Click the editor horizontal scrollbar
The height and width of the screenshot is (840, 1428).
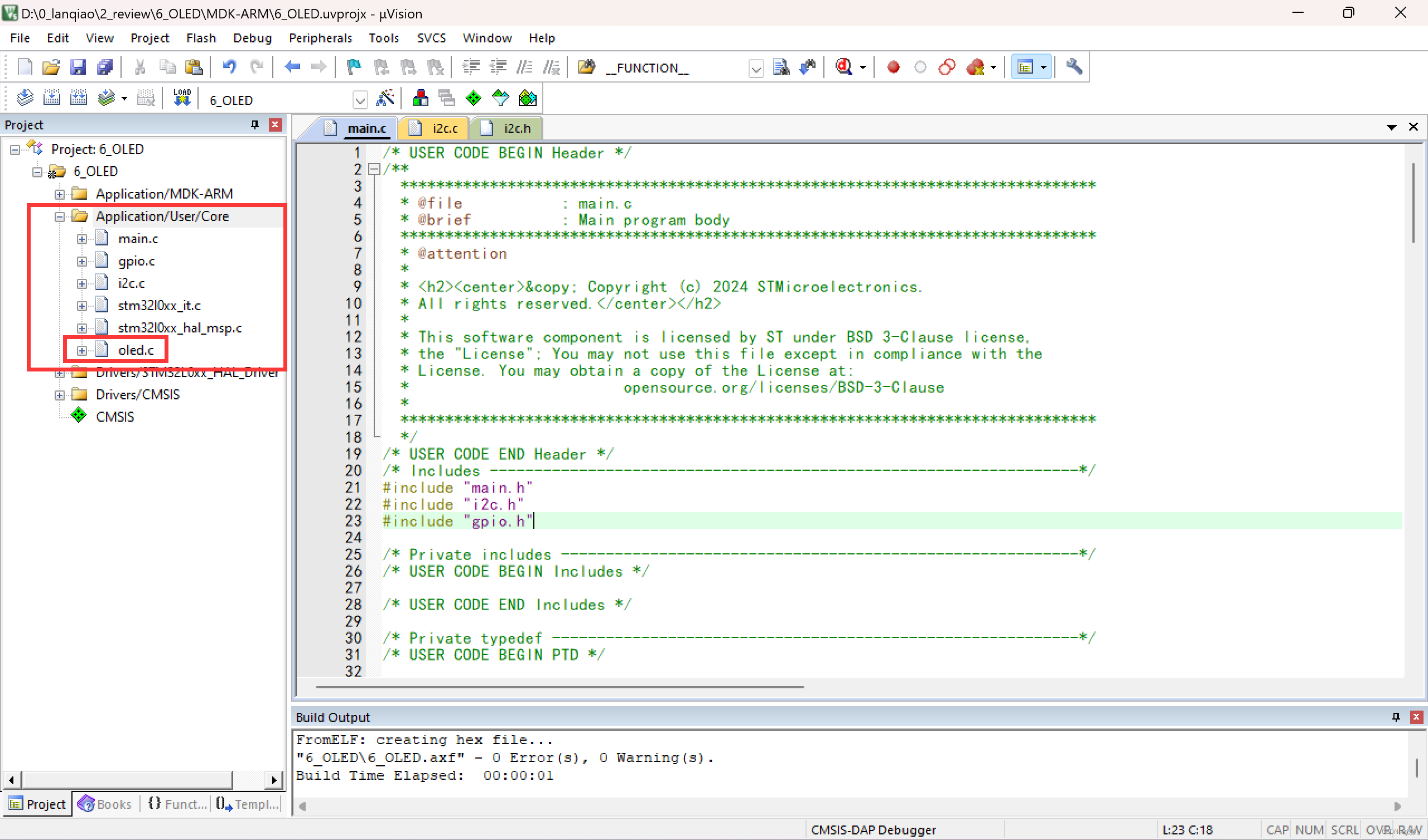coord(559,687)
